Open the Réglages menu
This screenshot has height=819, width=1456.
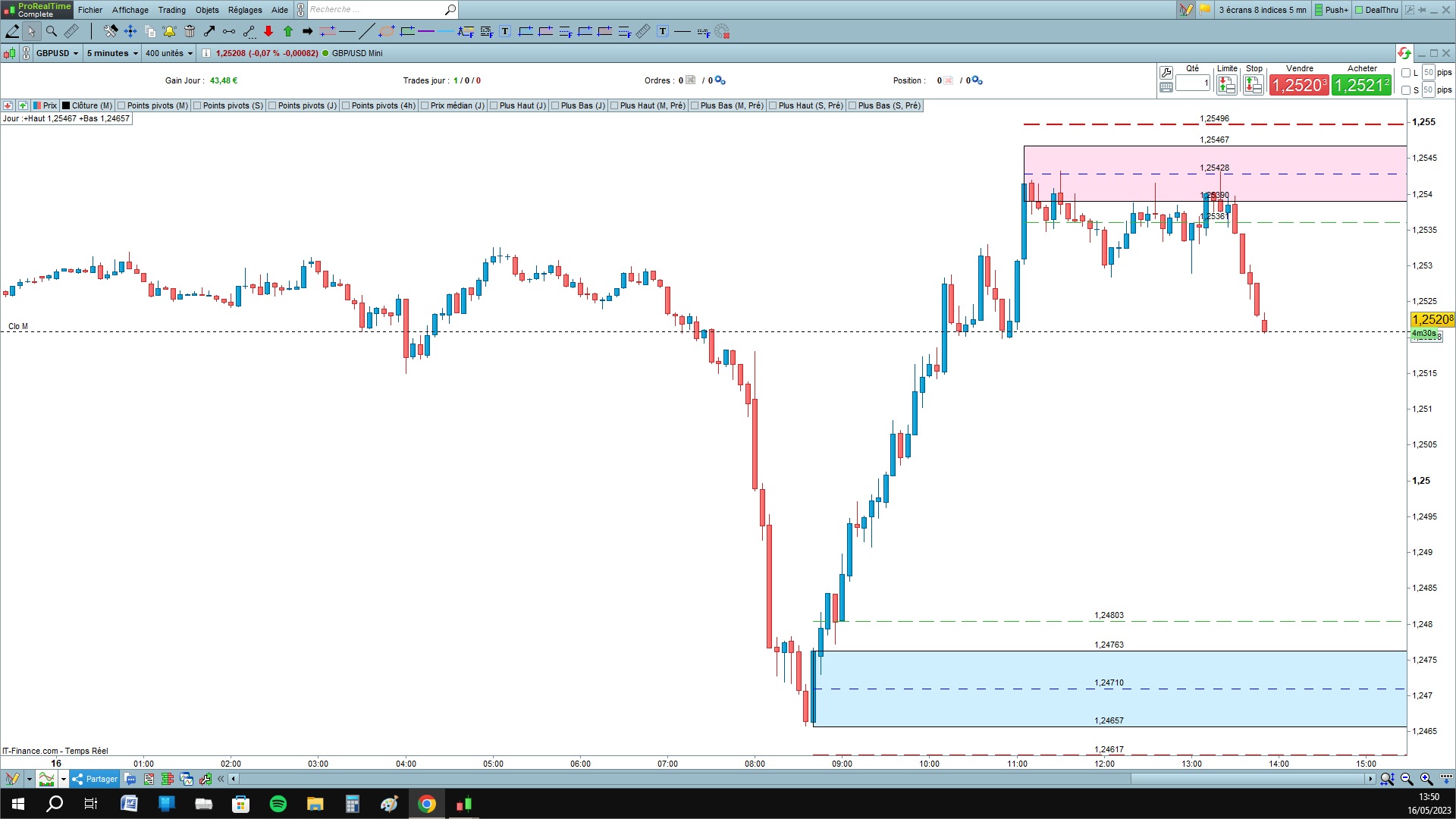click(245, 10)
